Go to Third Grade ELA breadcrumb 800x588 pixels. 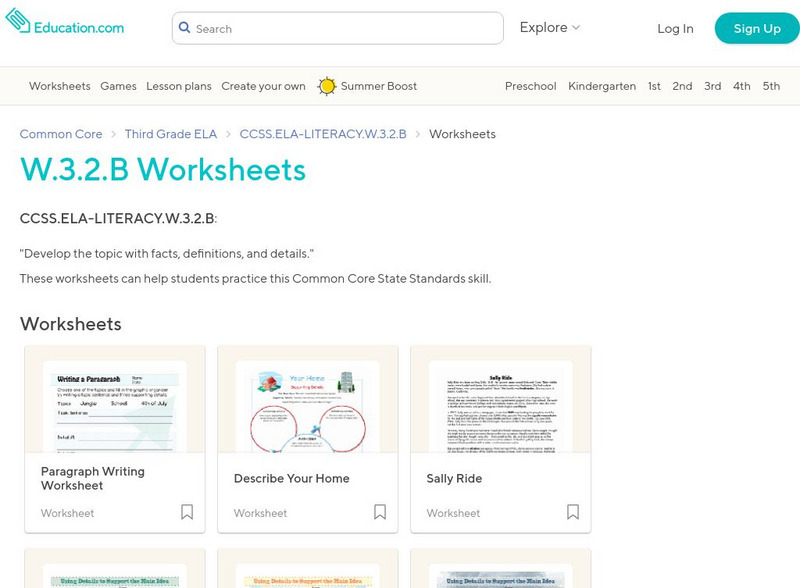(x=171, y=134)
